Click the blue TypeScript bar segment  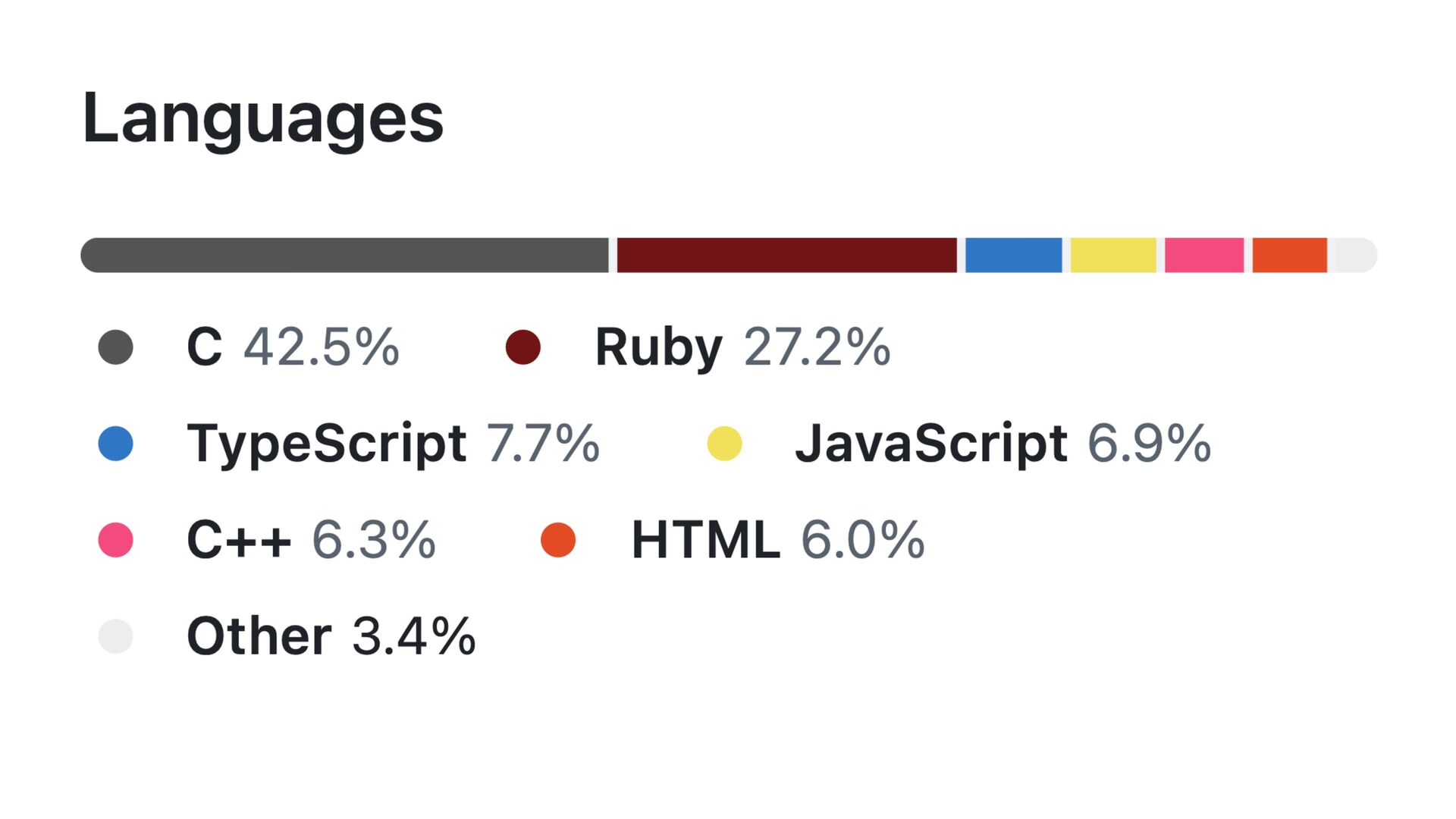[1013, 255]
